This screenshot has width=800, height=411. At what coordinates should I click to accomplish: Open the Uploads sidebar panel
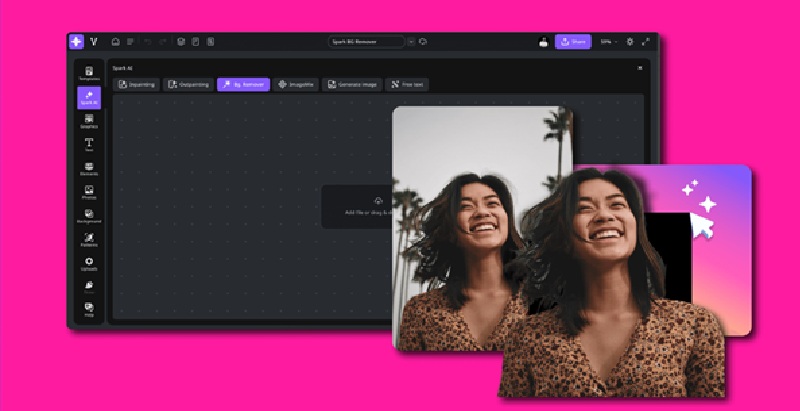89,264
